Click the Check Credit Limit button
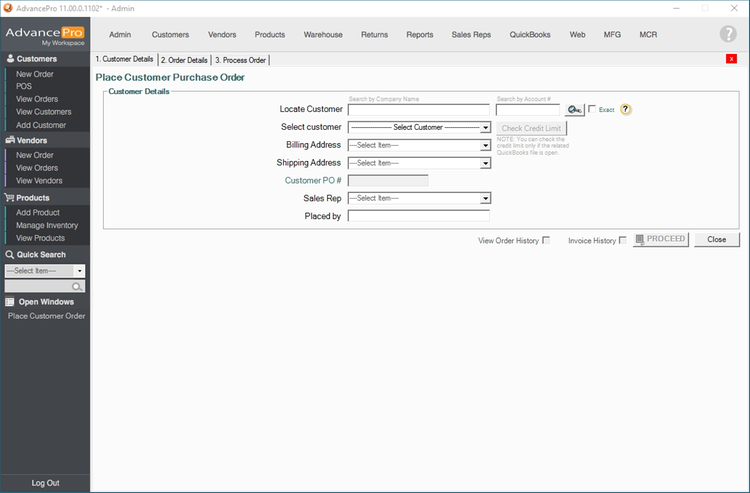The height and width of the screenshot is (493, 750). [x=531, y=128]
